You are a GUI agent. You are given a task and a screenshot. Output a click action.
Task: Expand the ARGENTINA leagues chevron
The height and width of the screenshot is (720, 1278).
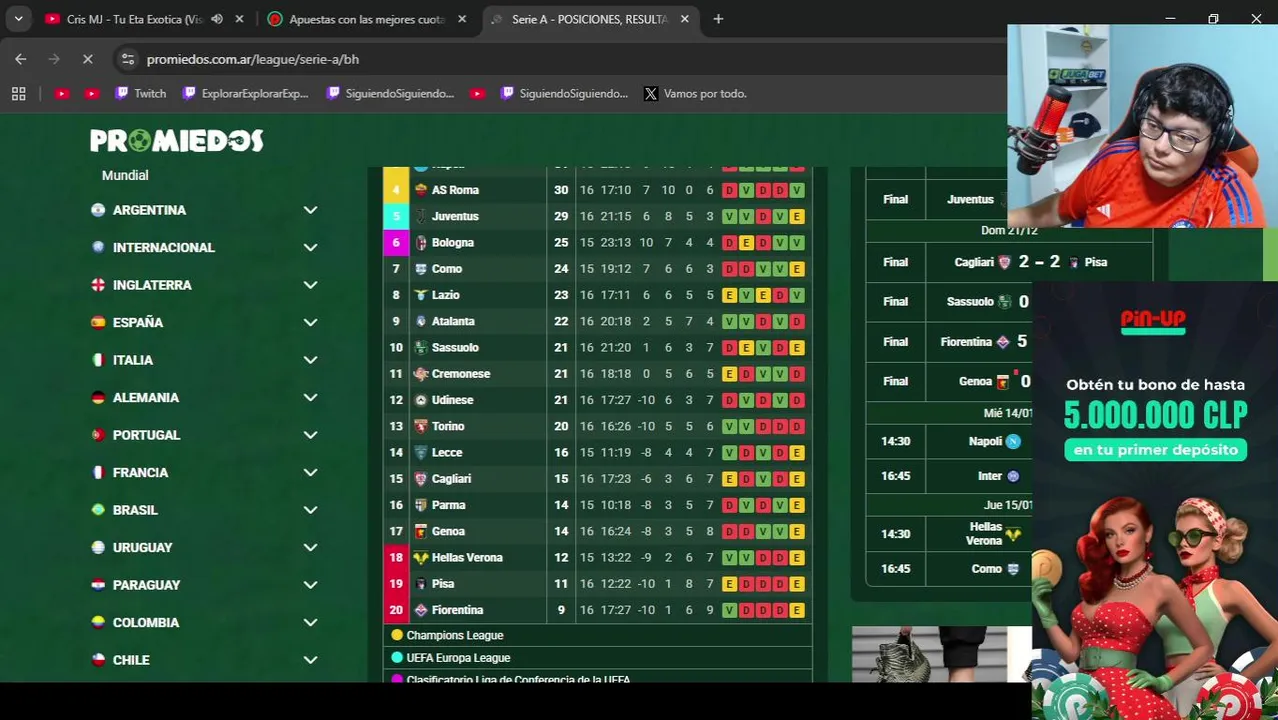(x=310, y=210)
